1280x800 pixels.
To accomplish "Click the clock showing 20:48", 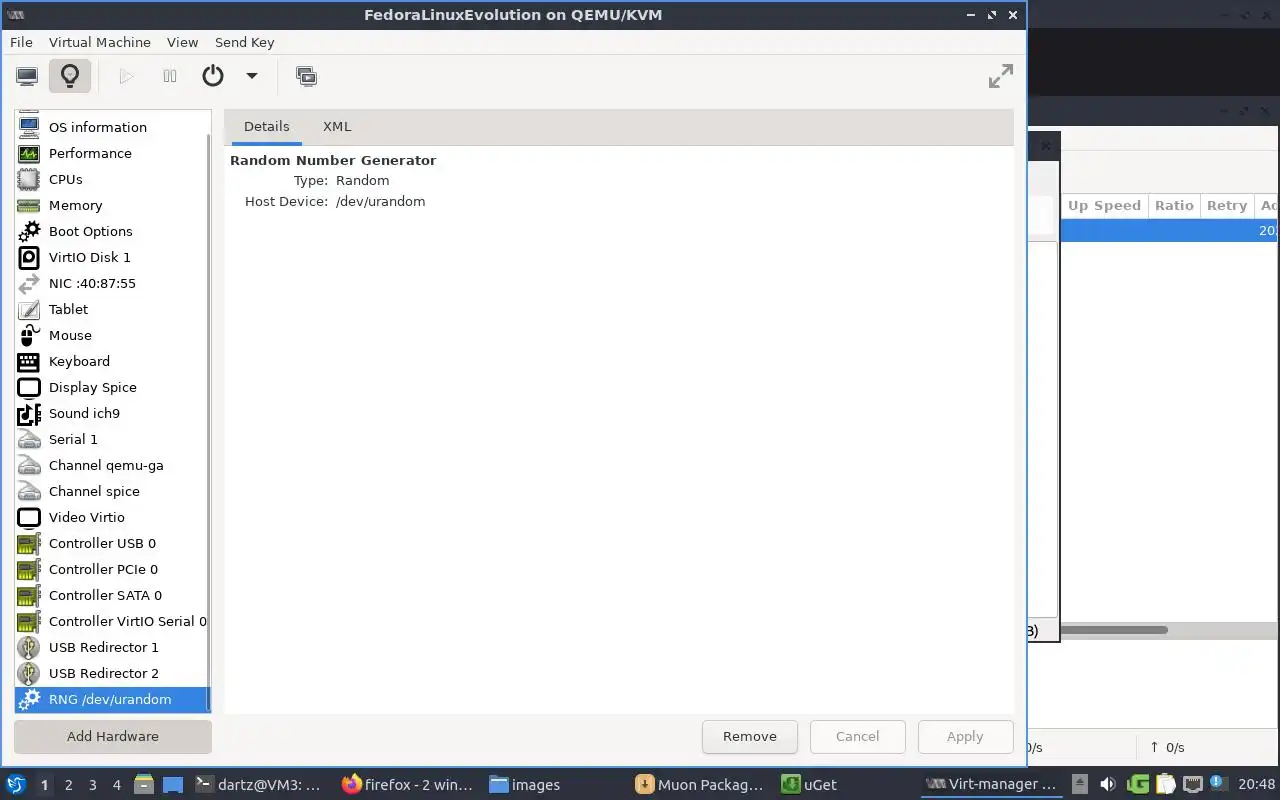I will click(x=1257, y=785).
